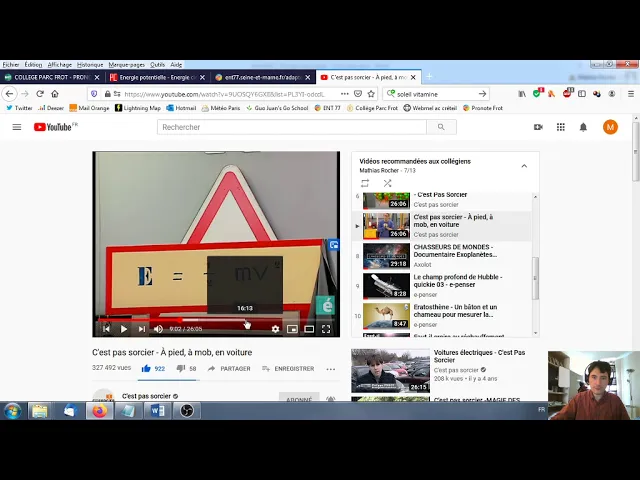The image size is (640, 480).
Task: Open a new browser tab
Action: click(x=429, y=77)
